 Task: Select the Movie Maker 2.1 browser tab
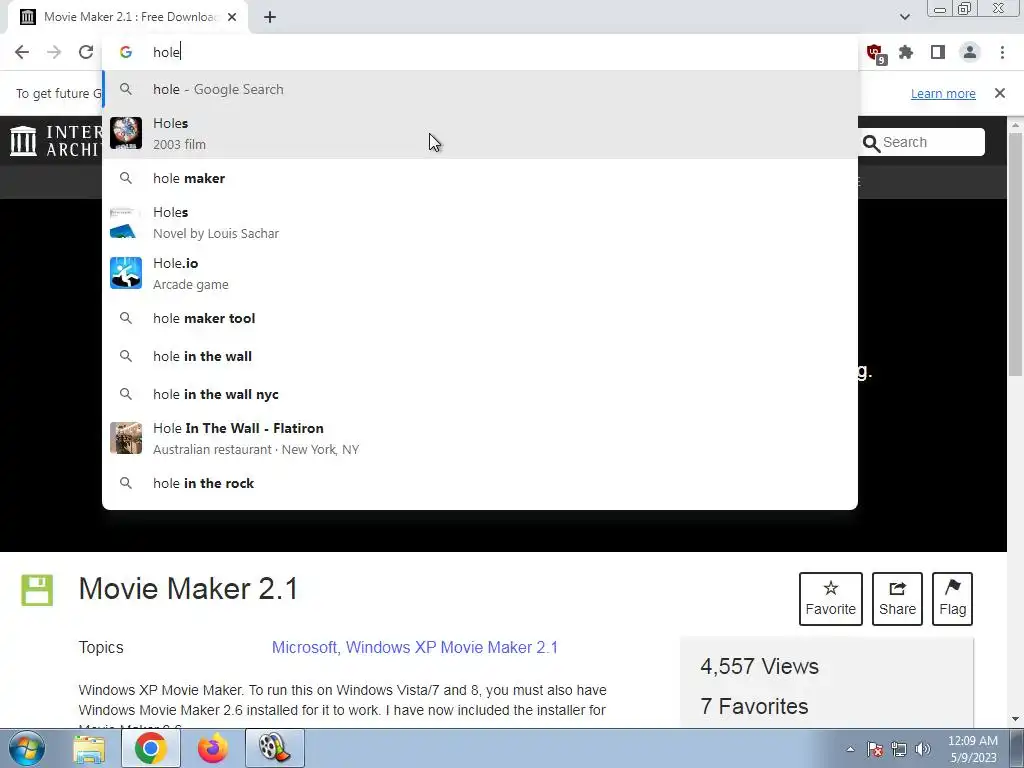[x=128, y=17]
